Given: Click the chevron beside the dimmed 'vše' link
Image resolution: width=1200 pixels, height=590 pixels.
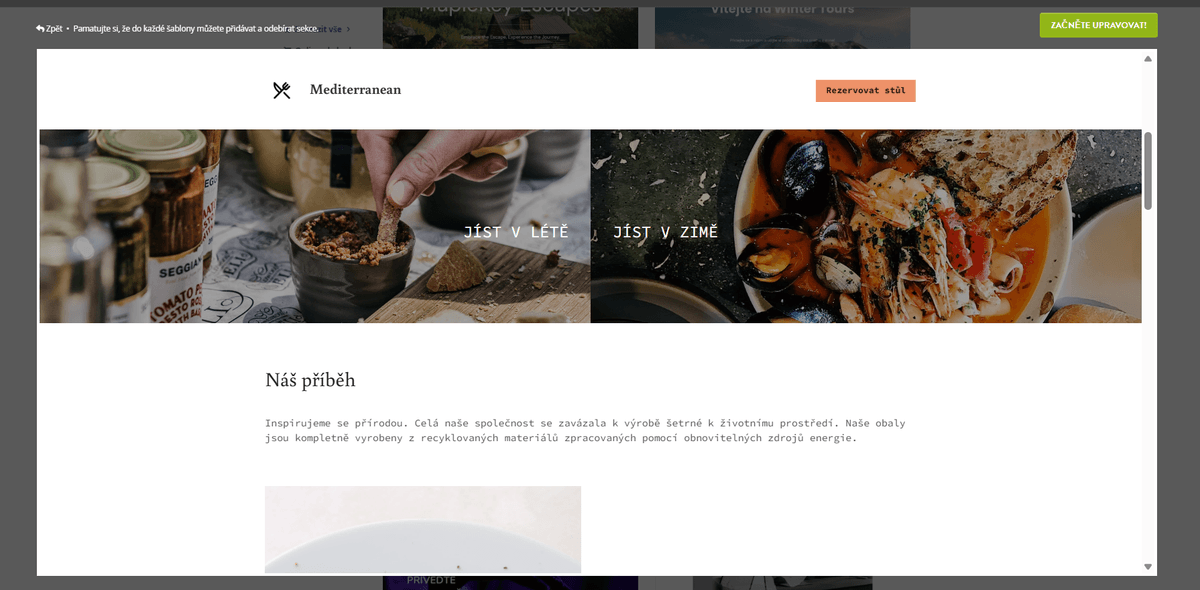Looking at the screenshot, I should [x=348, y=29].
